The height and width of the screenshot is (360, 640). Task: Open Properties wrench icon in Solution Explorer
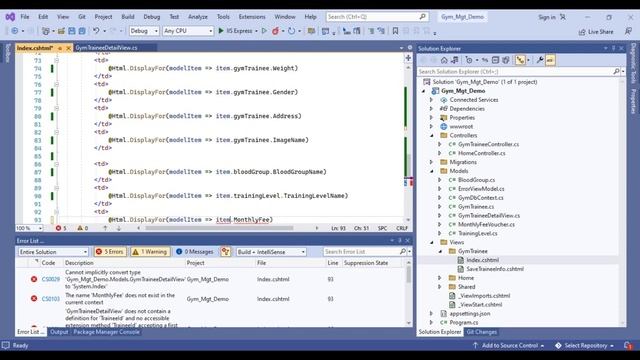click(540, 60)
